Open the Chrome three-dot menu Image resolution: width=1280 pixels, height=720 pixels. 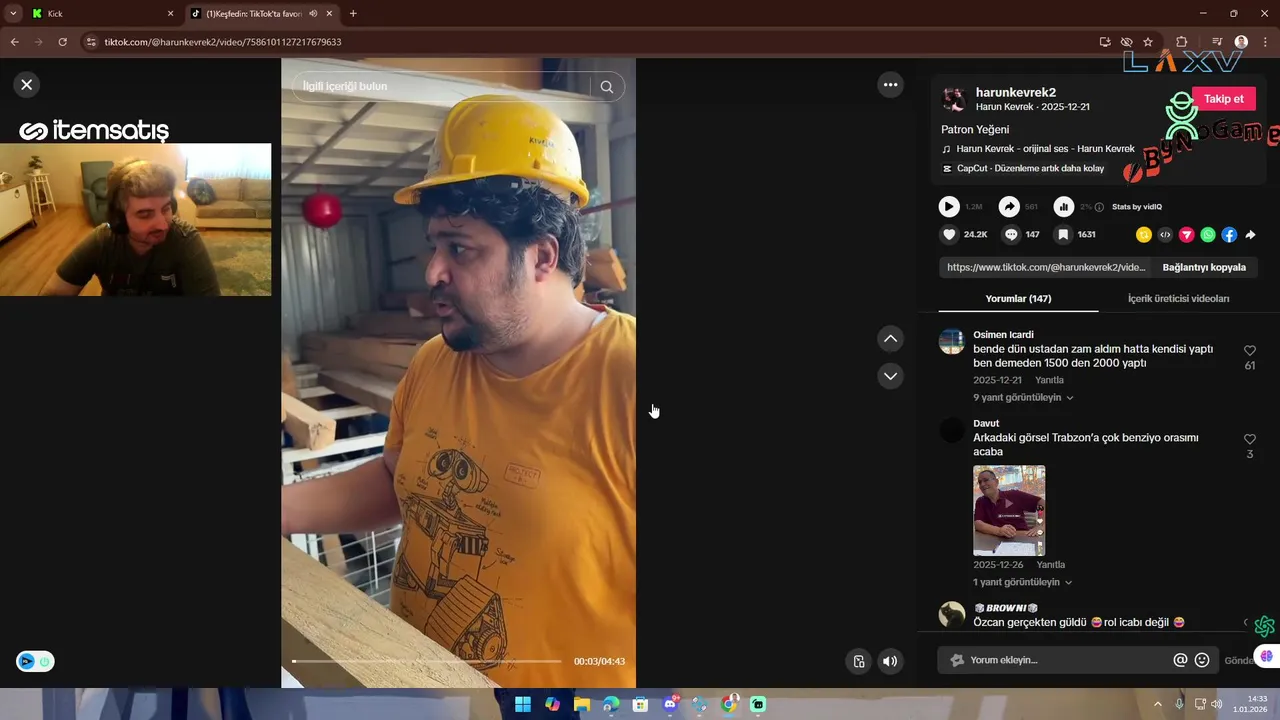click(x=1264, y=42)
